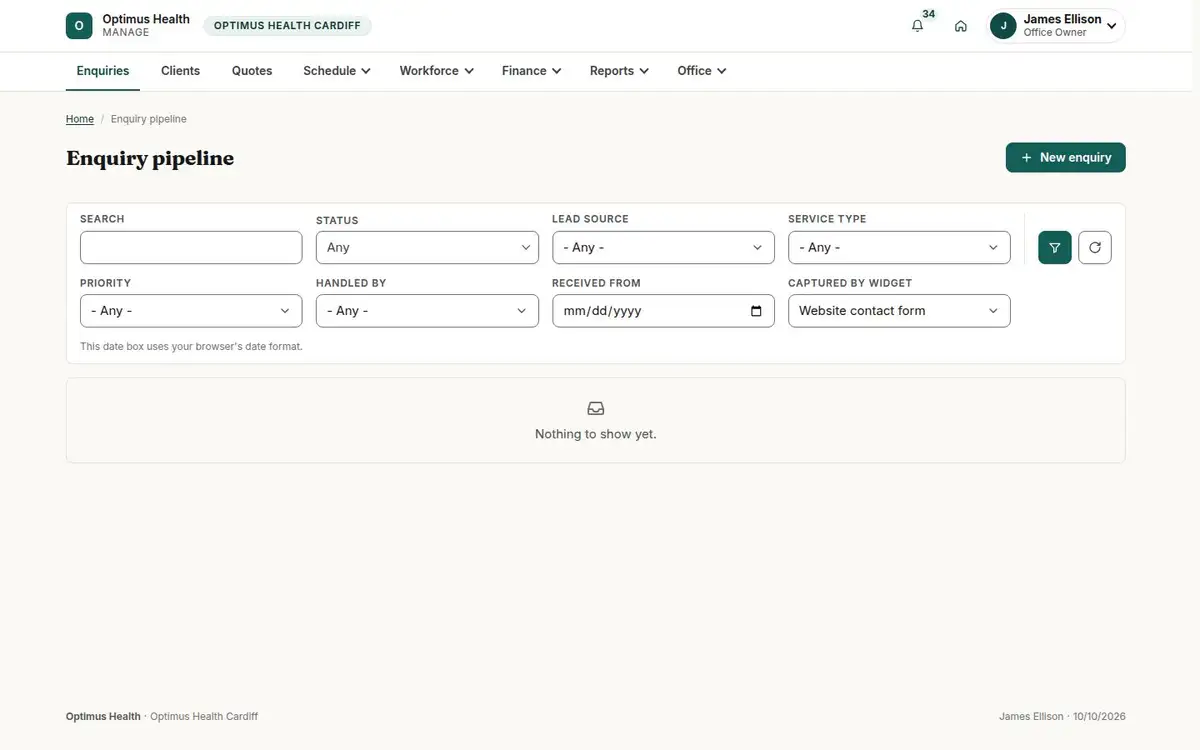Open the Priority dropdown
This screenshot has width=1200, height=750.
pos(191,311)
